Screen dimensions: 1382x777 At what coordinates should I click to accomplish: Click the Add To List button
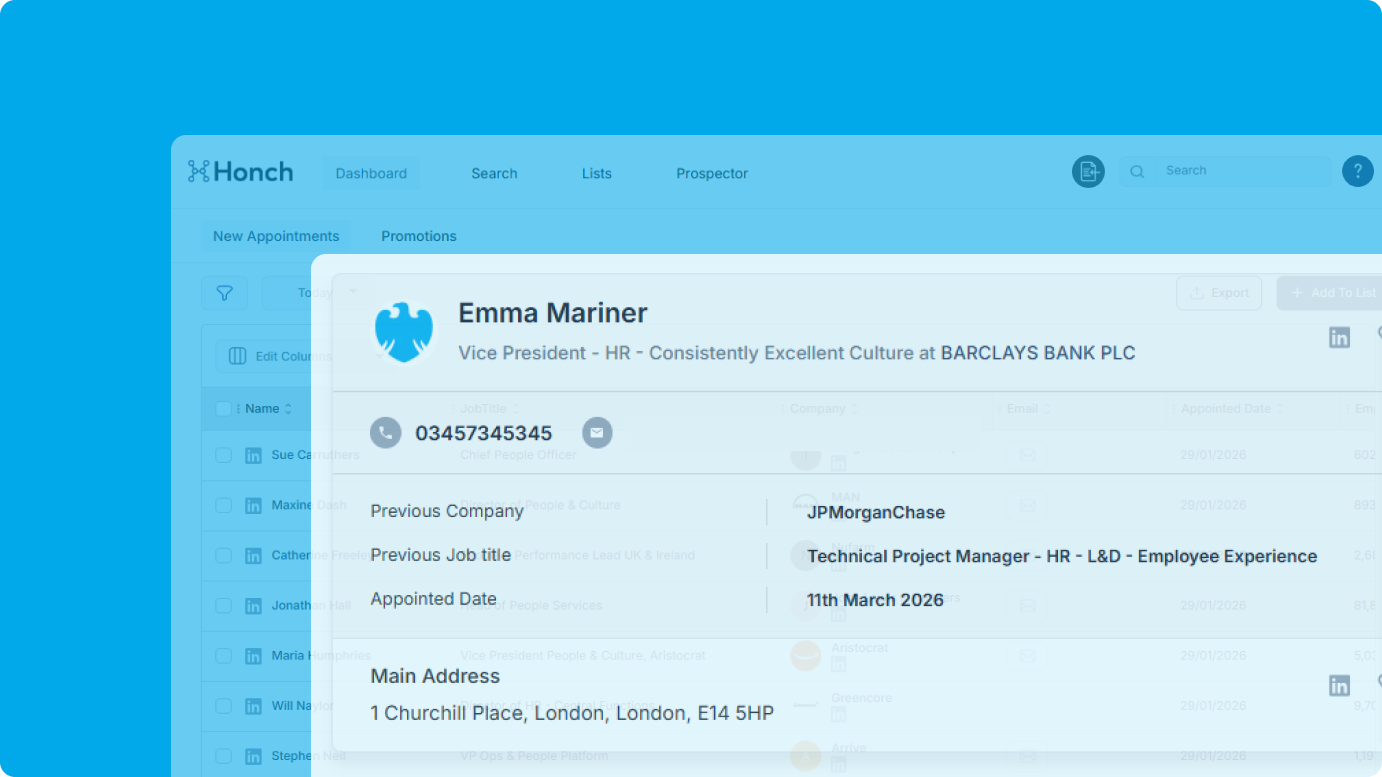click(x=1330, y=293)
